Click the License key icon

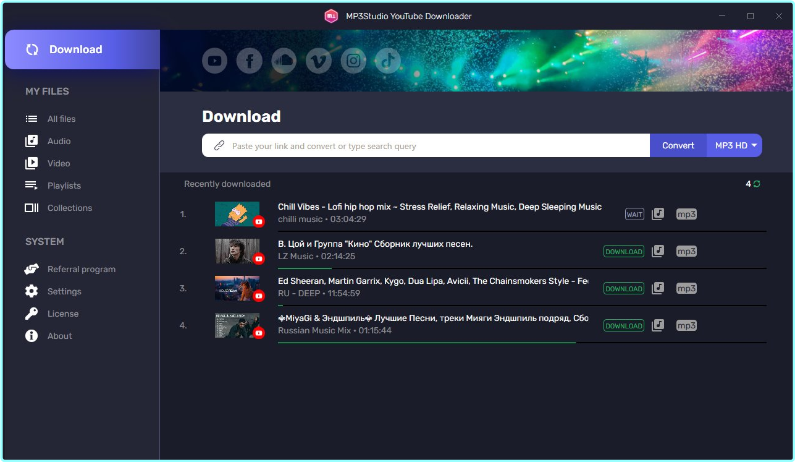click(x=31, y=313)
